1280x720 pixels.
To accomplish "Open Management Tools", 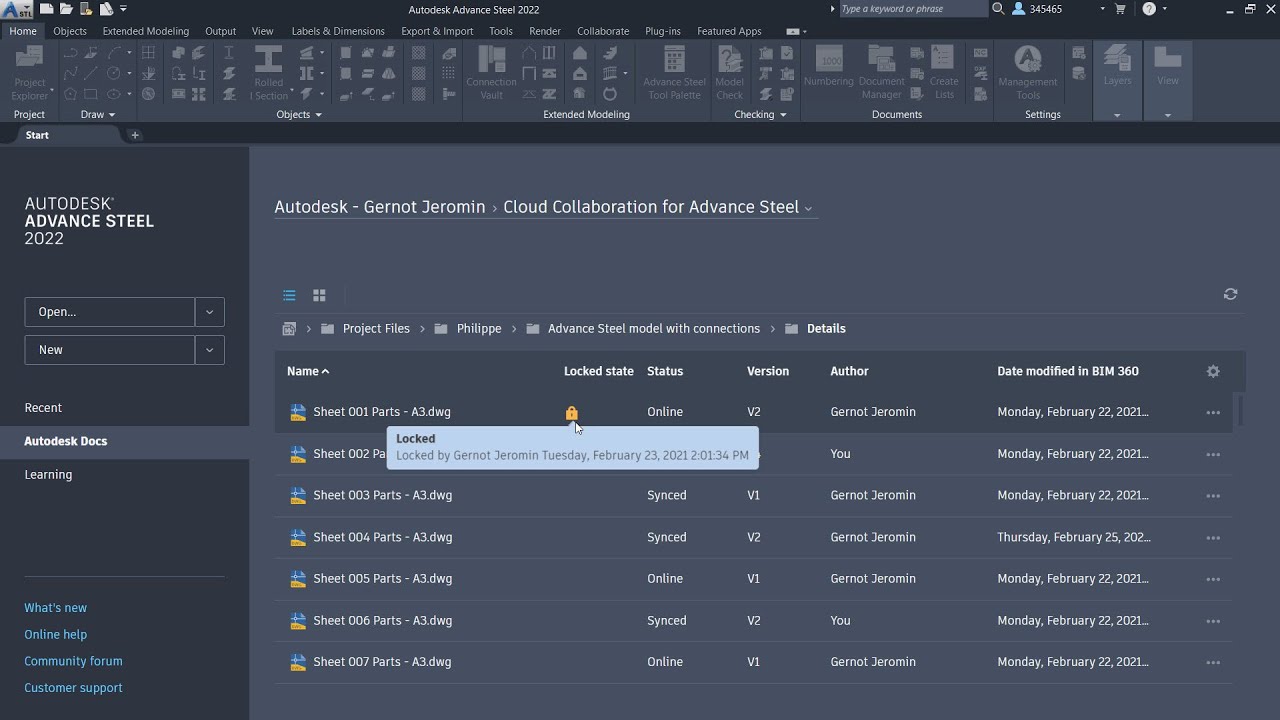I will pyautogui.click(x=1028, y=73).
